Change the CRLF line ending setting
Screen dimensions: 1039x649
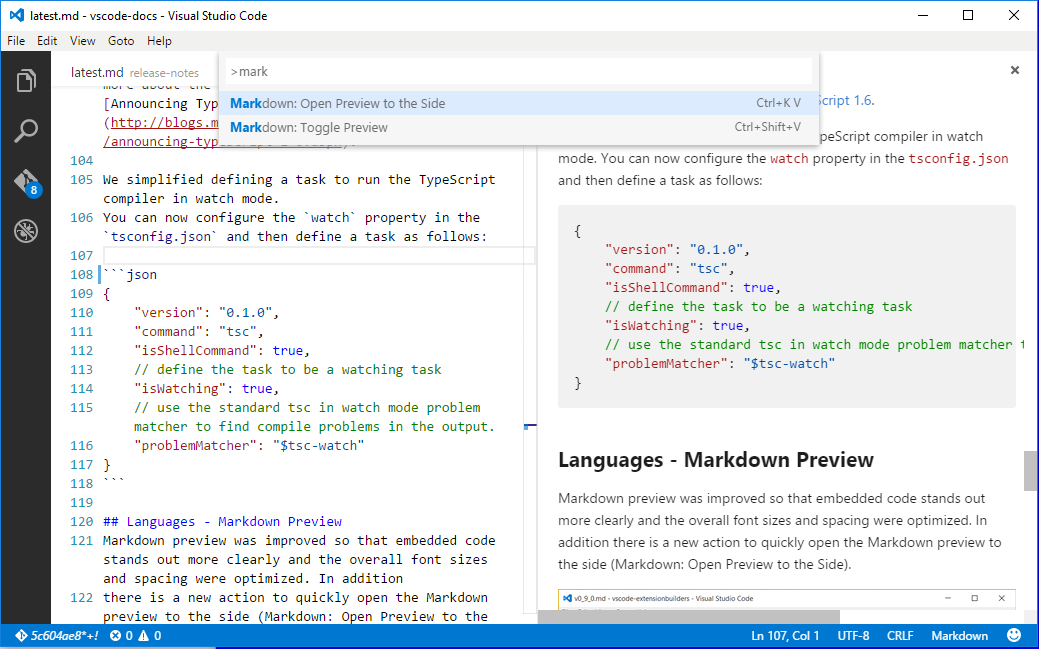(900, 636)
